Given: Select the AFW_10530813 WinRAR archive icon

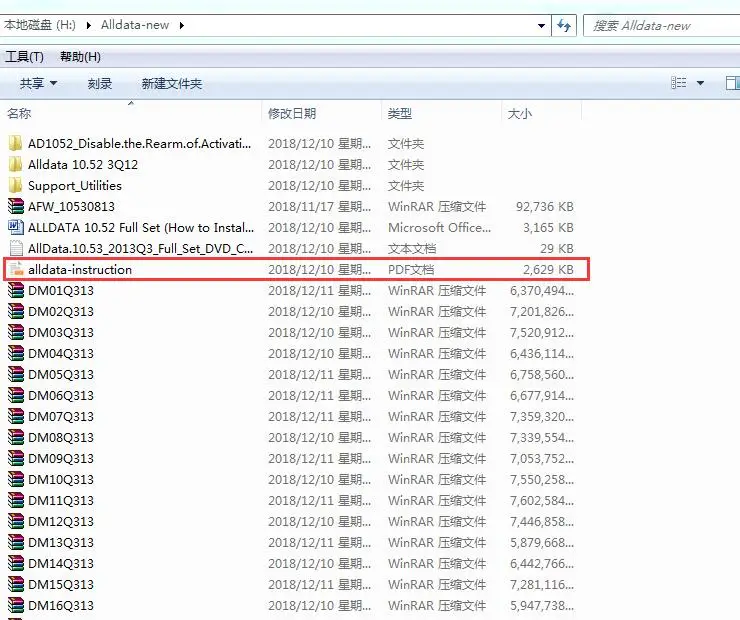Looking at the screenshot, I should [x=16, y=206].
